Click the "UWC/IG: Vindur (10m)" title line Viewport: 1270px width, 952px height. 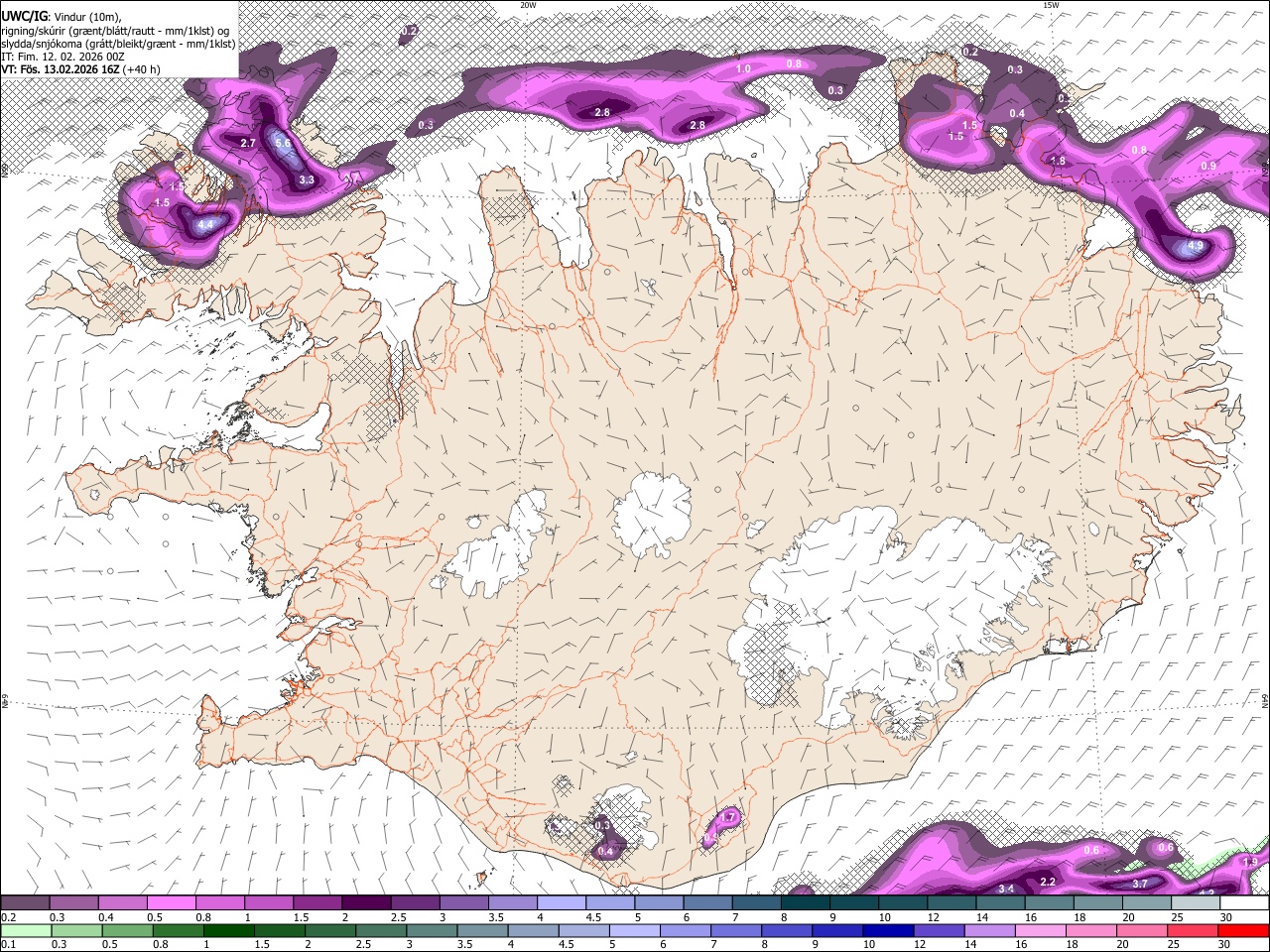coord(62,16)
